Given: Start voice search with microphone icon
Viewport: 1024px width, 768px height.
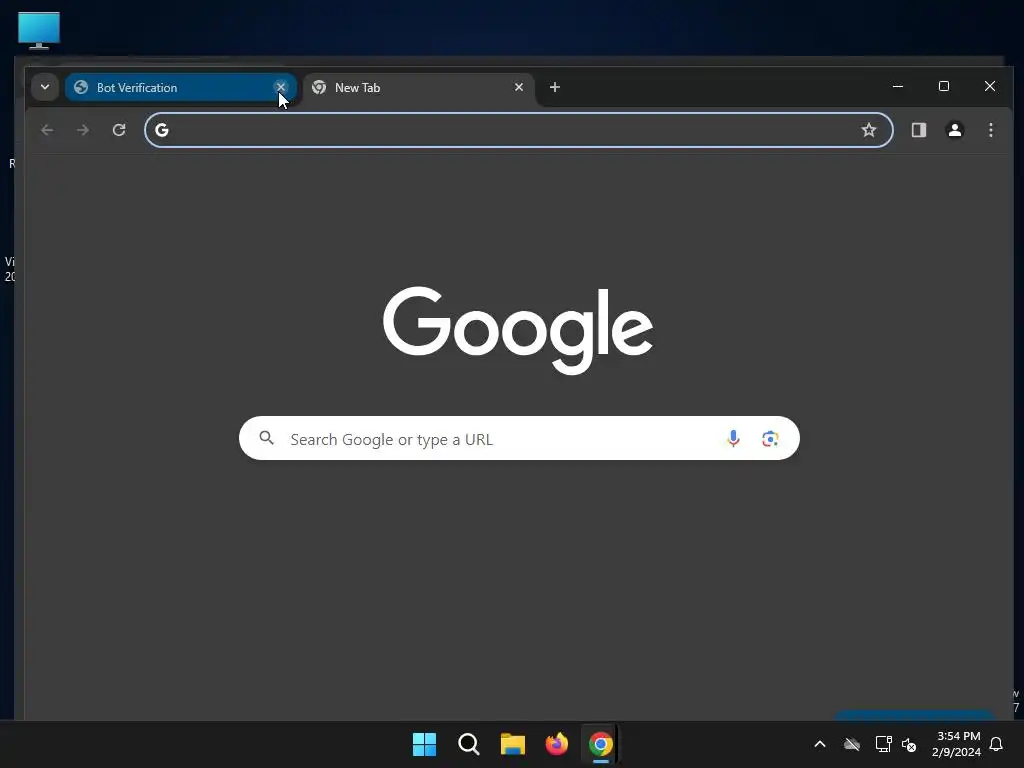Looking at the screenshot, I should (733, 439).
